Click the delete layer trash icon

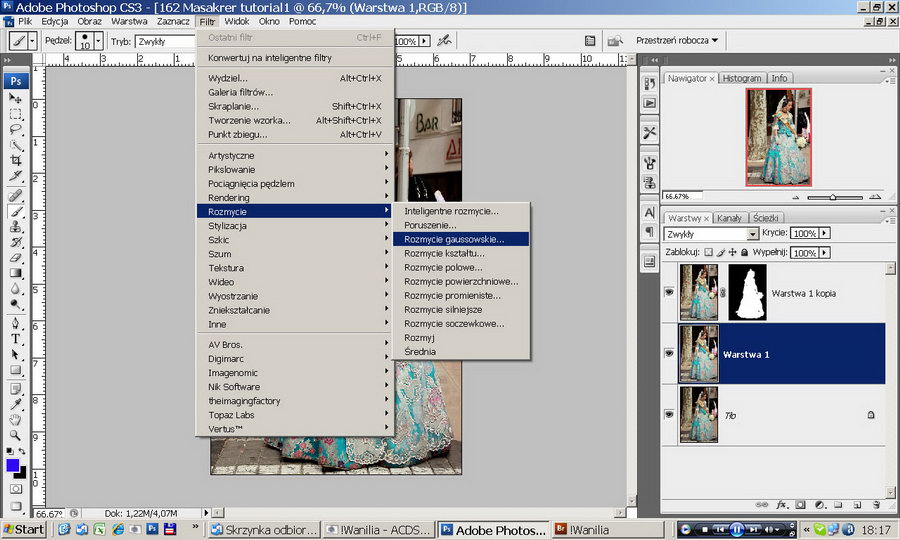[x=876, y=505]
